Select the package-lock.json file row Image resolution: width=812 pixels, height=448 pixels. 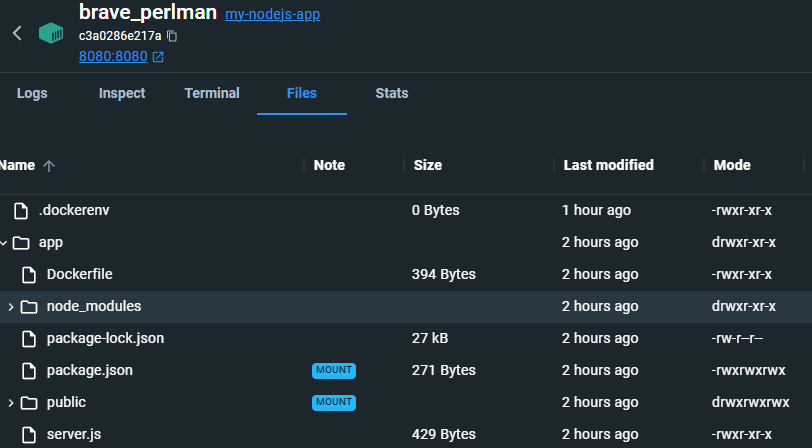click(406, 339)
